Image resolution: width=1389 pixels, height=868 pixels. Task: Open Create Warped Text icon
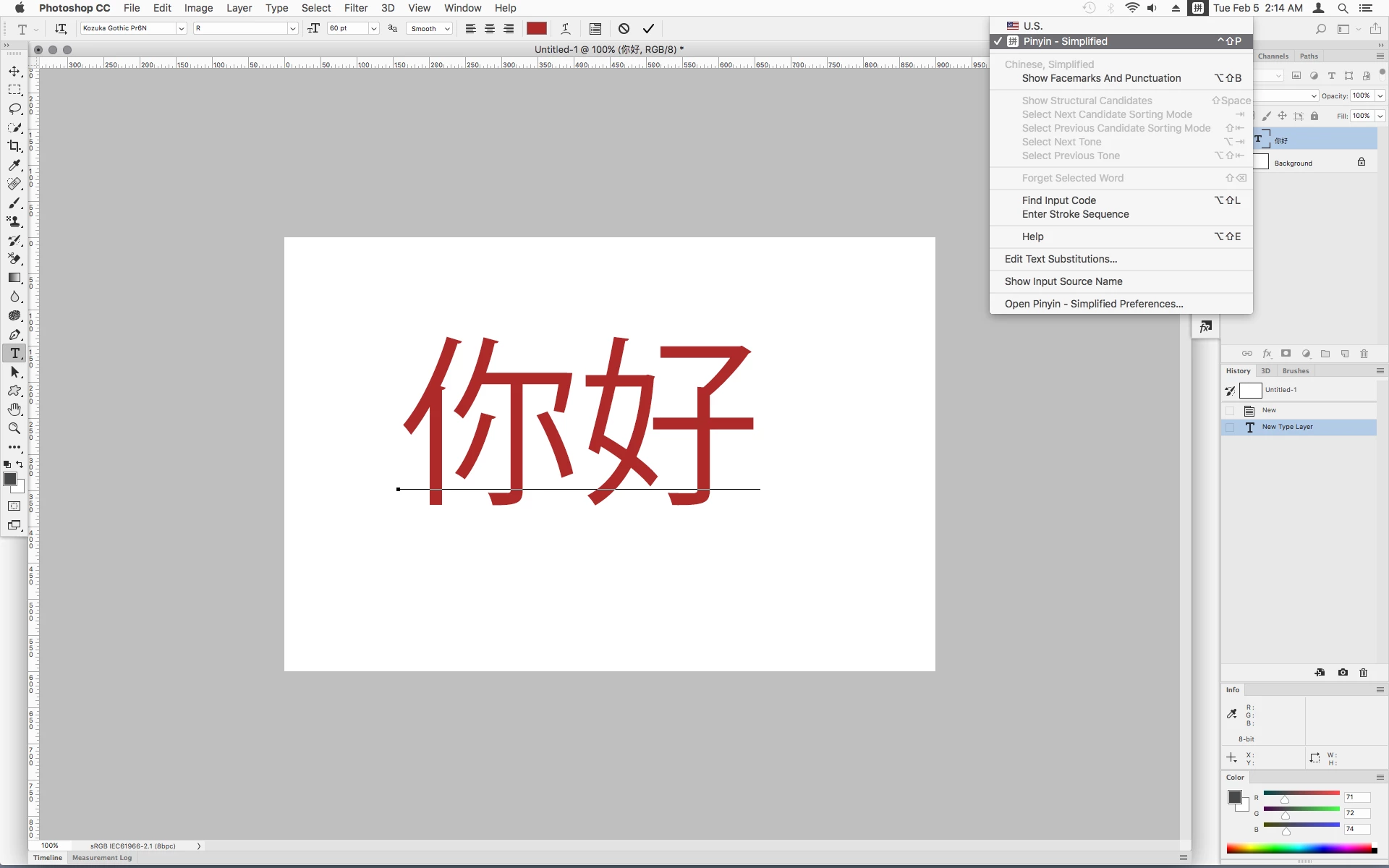click(x=566, y=29)
